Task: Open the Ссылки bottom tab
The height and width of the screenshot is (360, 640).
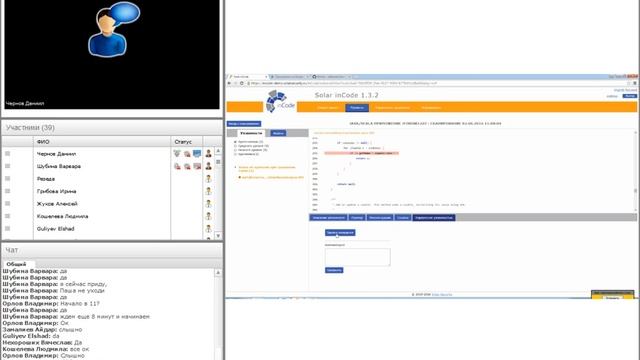Action: pos(403,218)
